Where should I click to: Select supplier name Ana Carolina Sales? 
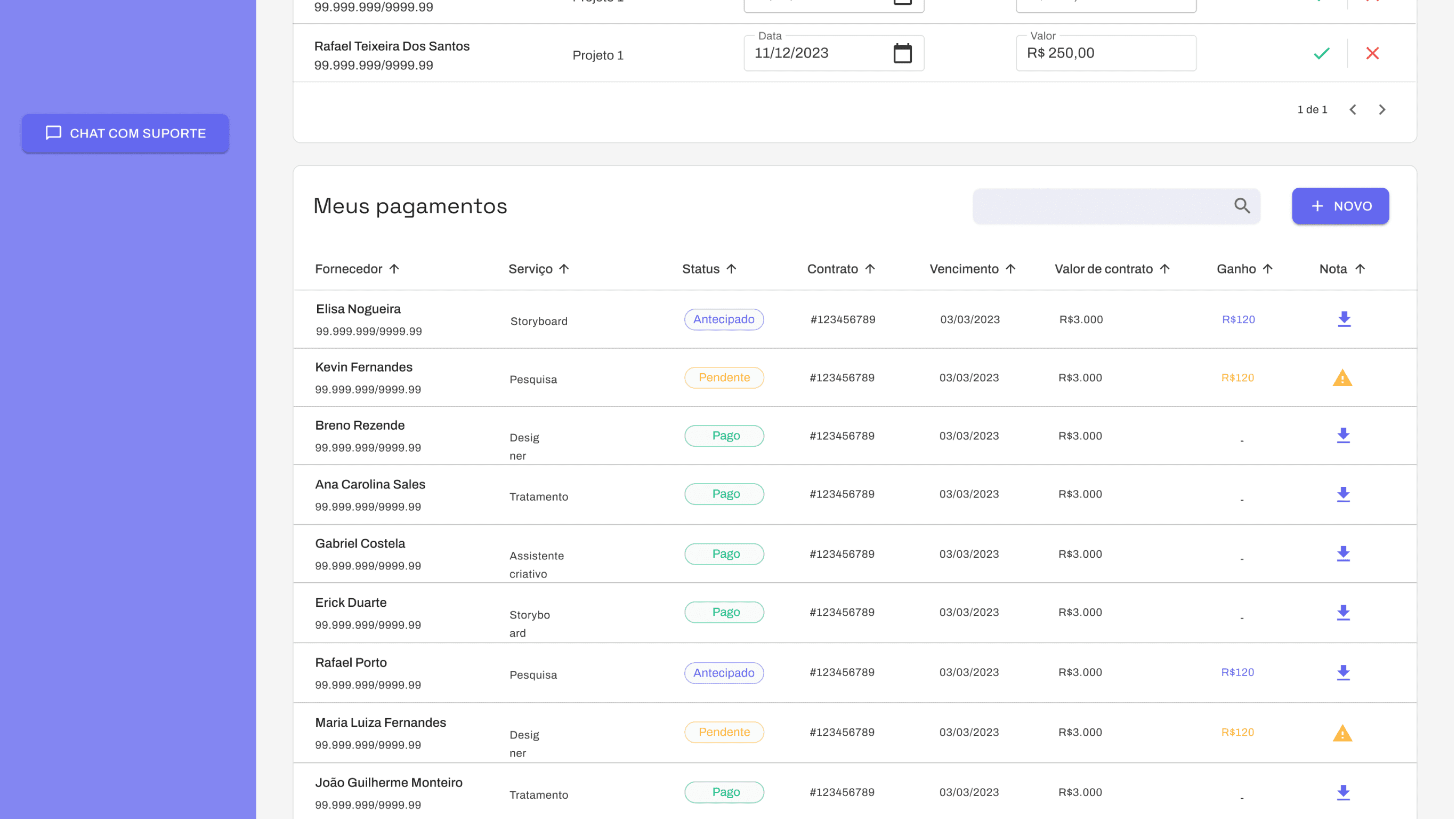[370, 485]
